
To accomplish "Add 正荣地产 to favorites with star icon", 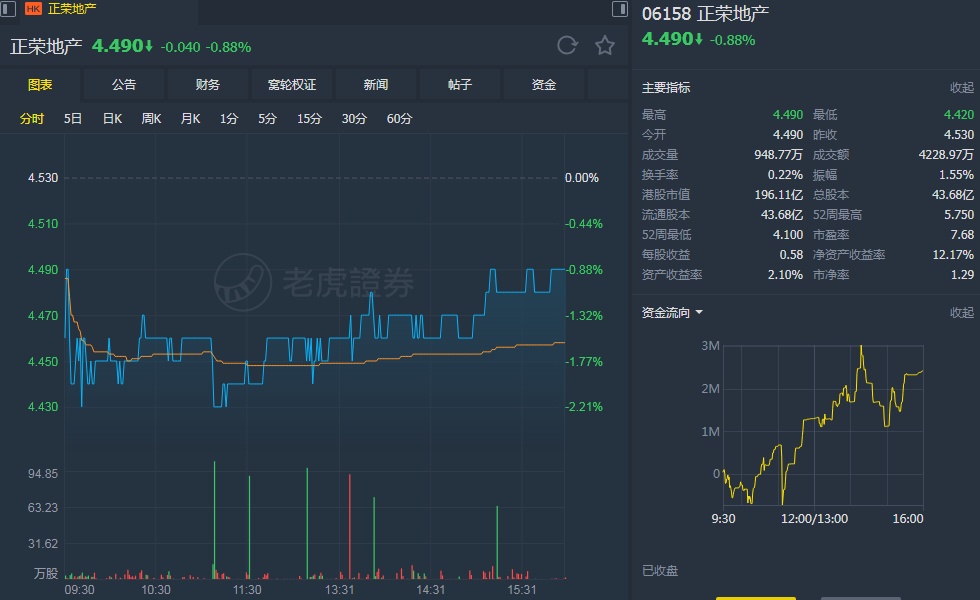I will (x=604, y=46).
